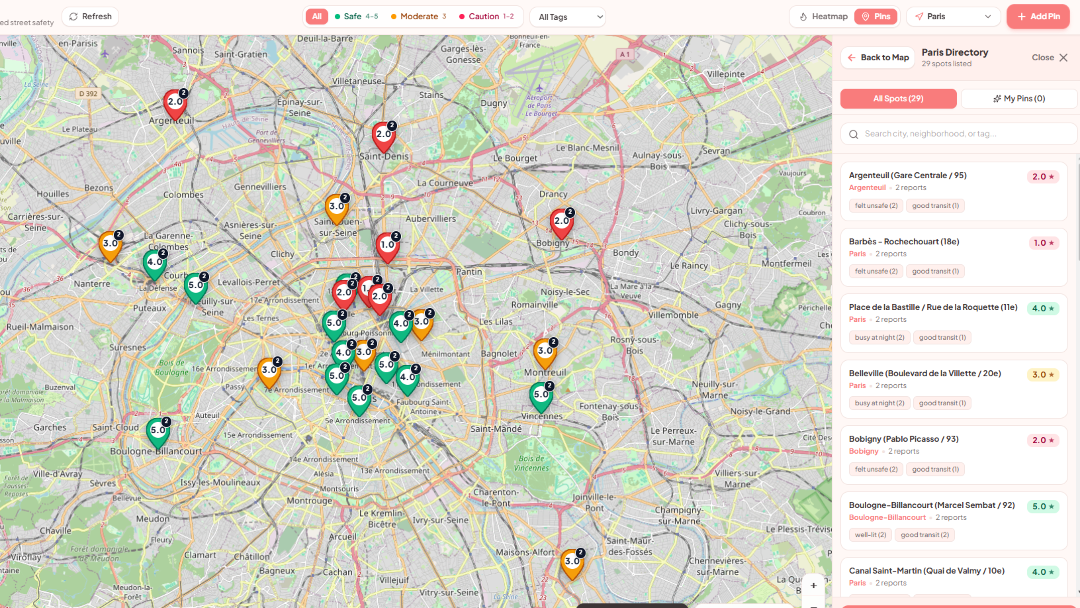Click the 3.0 rating badge for Belleville

[1043, 375]
